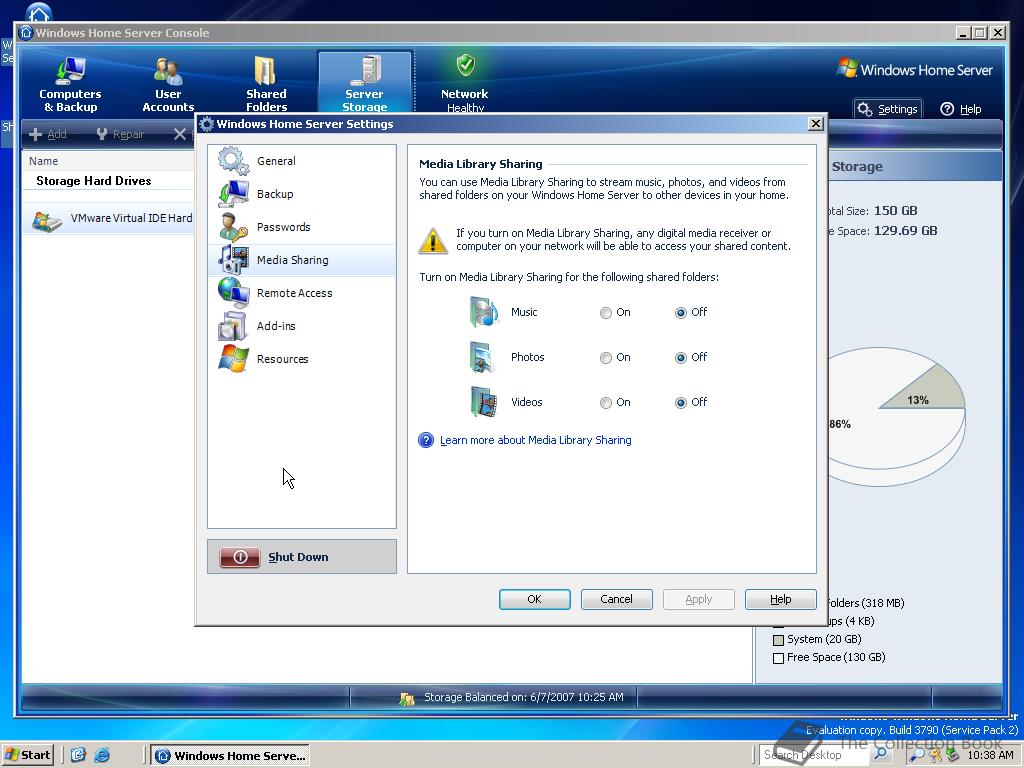Image resolution: width=1024 pixels, height=768 pixels.
Task: Click the Backup settings icon
Action: 233,194
